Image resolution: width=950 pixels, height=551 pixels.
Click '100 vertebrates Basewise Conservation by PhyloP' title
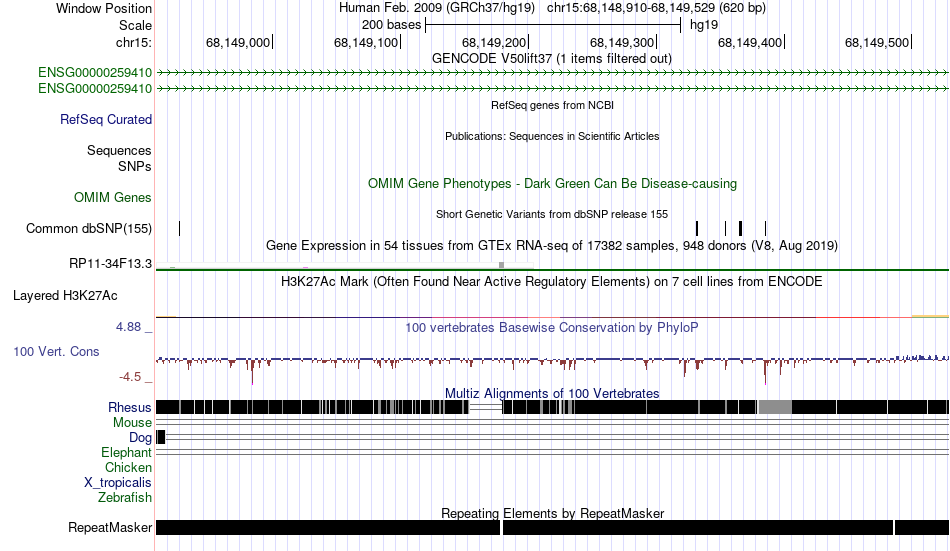(552, 328)
